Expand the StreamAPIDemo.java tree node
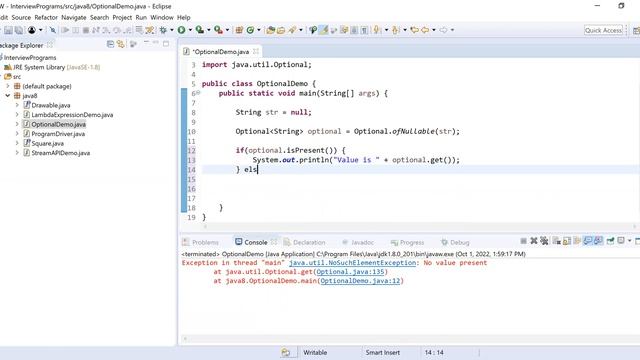The height and width of the screenshot is (360, 640). pos(17,153)
